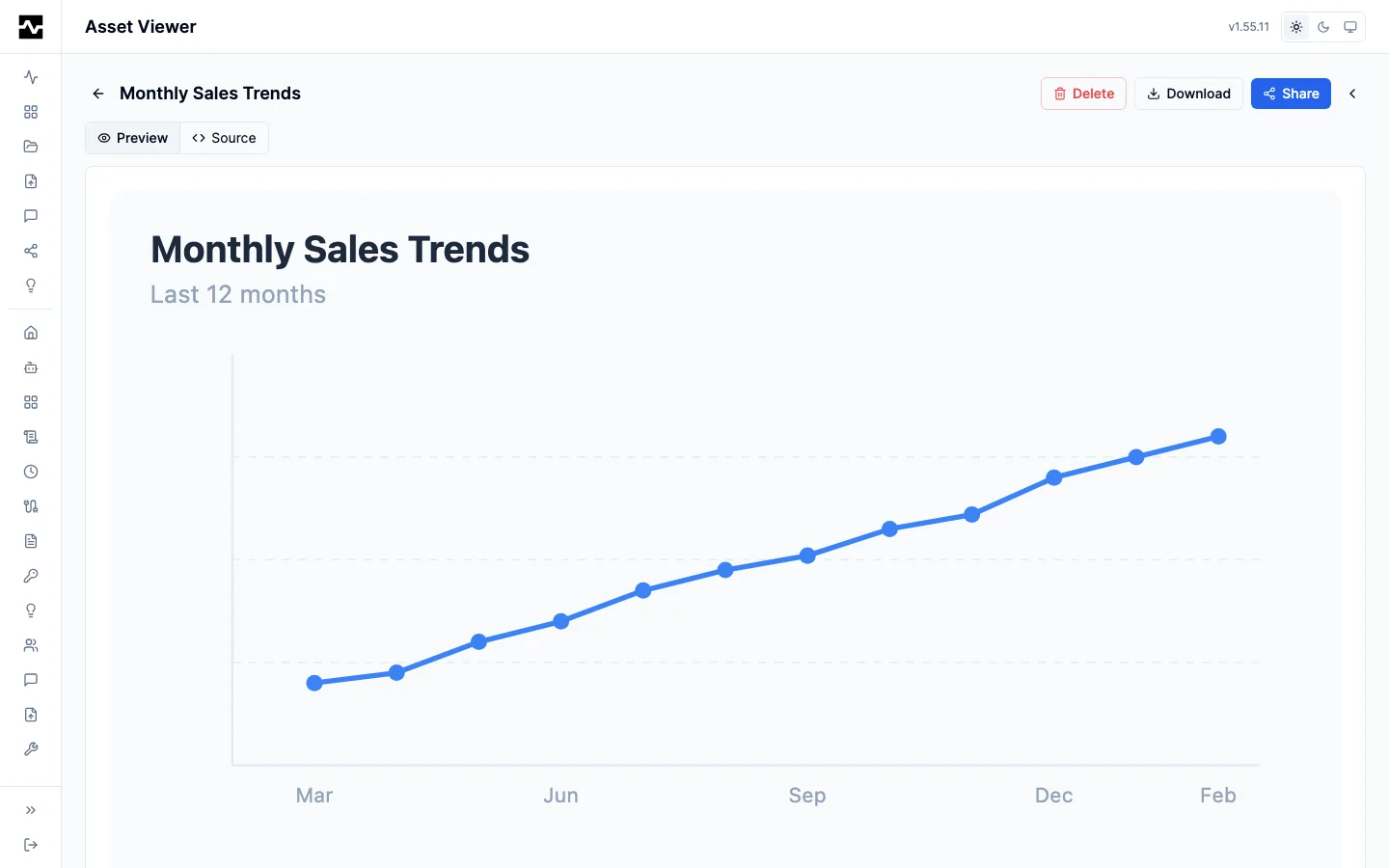This screenshot has width=1389, height=868.
Task: Expand the sidebar with double chevron
Action: click(31, 810)
